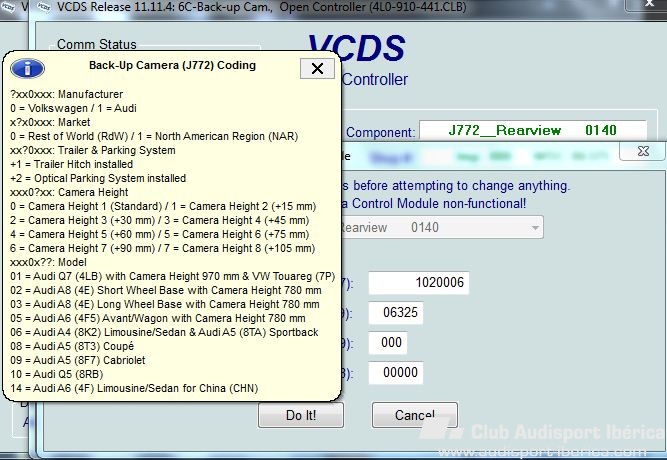
Task: Click '+2 = Optical Parking System installed' line
Action: 98,178
